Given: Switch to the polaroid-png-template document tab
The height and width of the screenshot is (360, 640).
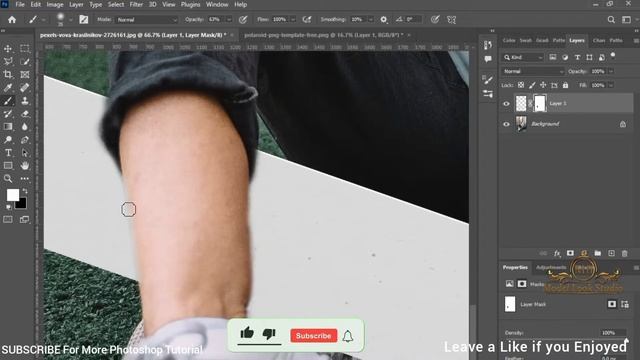Looking at the screenshot, I should 323,35.
